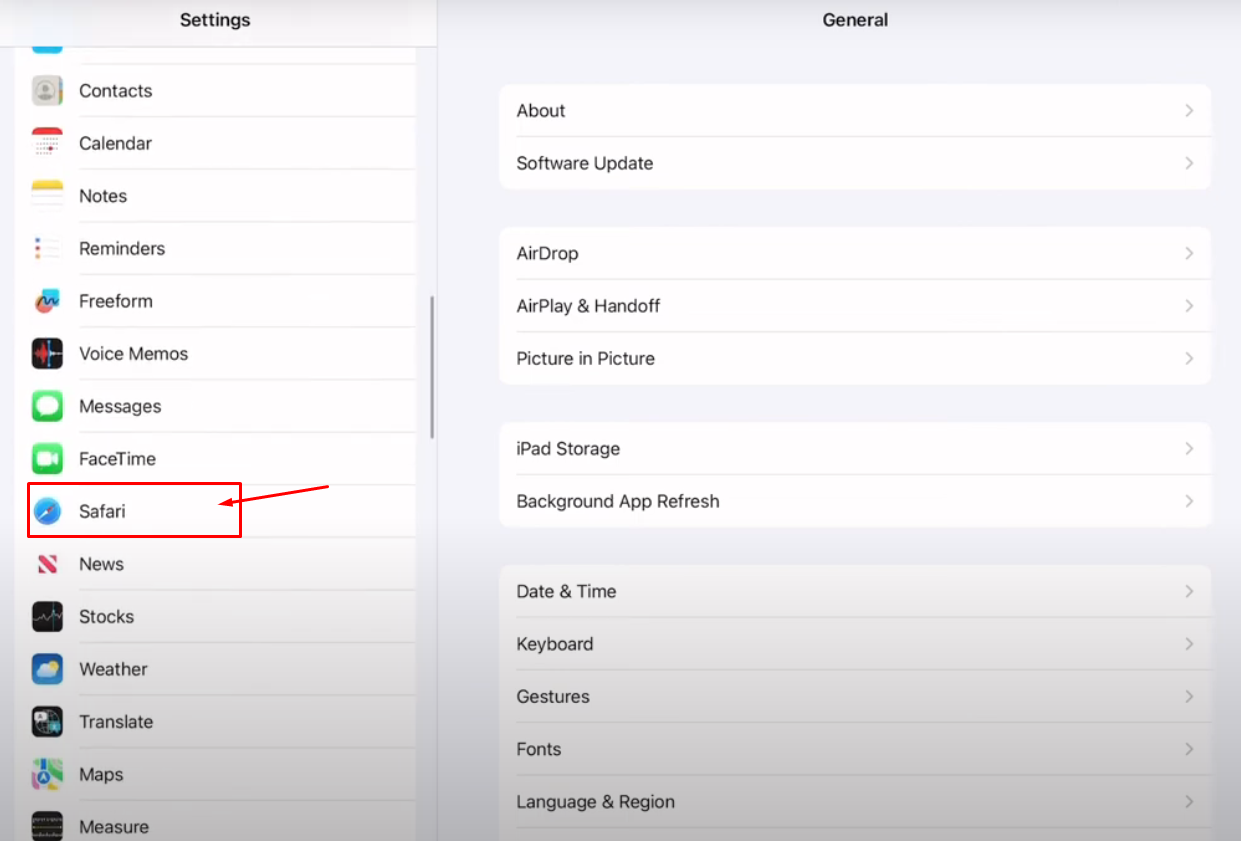
Task: Open the Contacts app icon
Action: point(47,91)
